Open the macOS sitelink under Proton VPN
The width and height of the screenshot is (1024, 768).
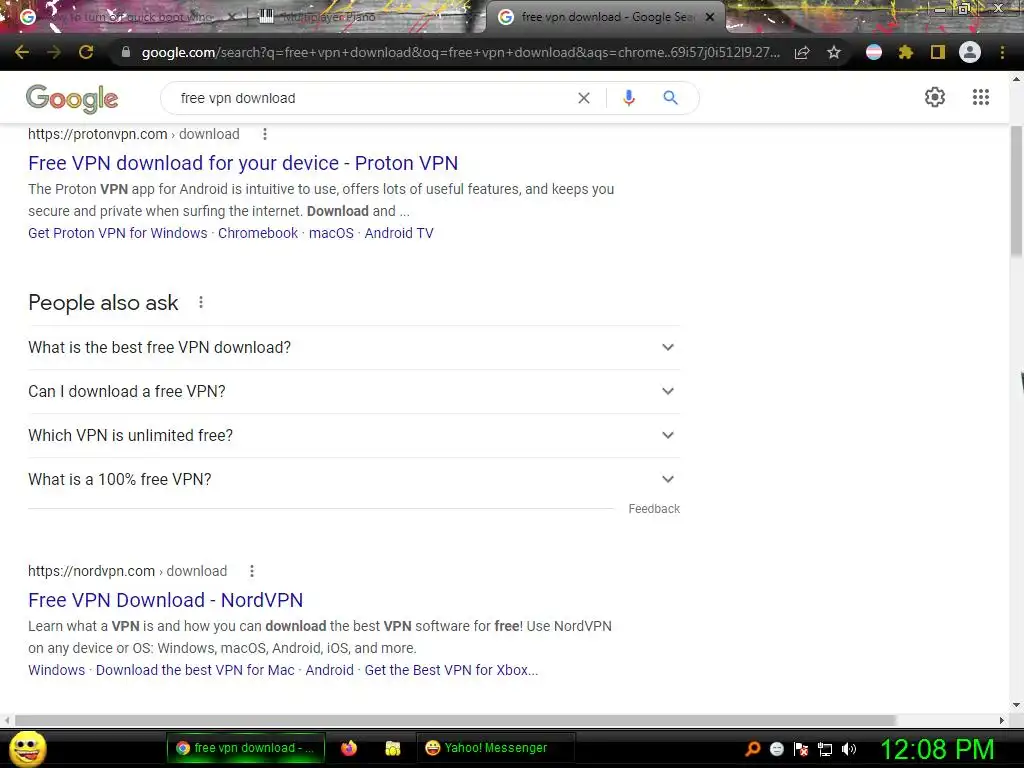tap(331, 233)
